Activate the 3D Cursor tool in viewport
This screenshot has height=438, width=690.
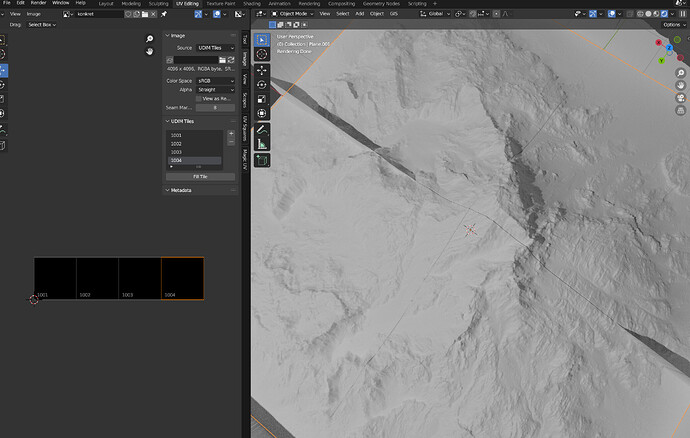point(262,55)
